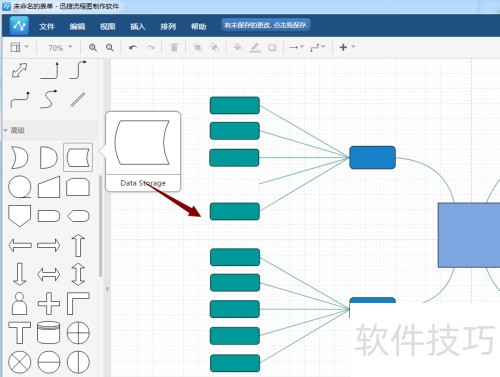Click the send to back icon
Image resolution: width=500 pixels, height=377 pixels.
tap(214, 48)
